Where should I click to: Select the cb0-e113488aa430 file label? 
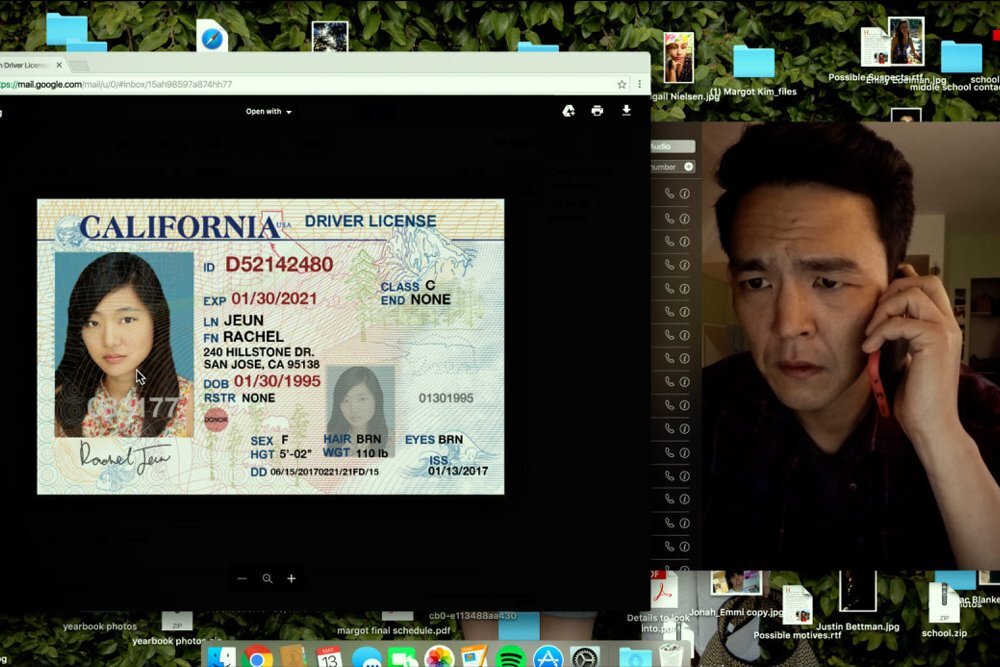tap(473, 616)
